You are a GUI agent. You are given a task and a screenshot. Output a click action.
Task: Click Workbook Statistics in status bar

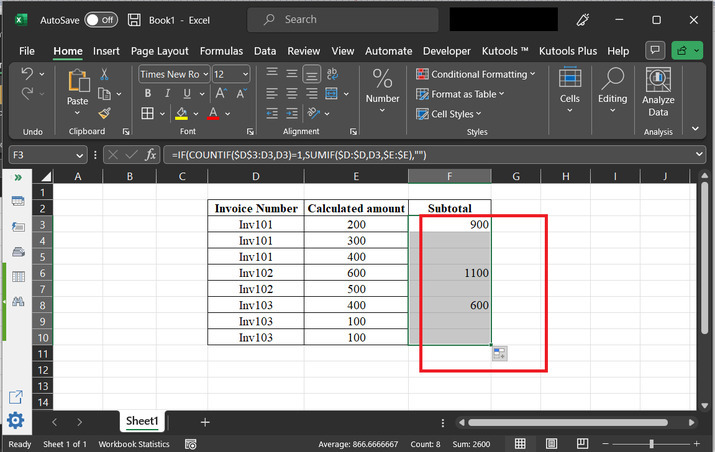133,444
